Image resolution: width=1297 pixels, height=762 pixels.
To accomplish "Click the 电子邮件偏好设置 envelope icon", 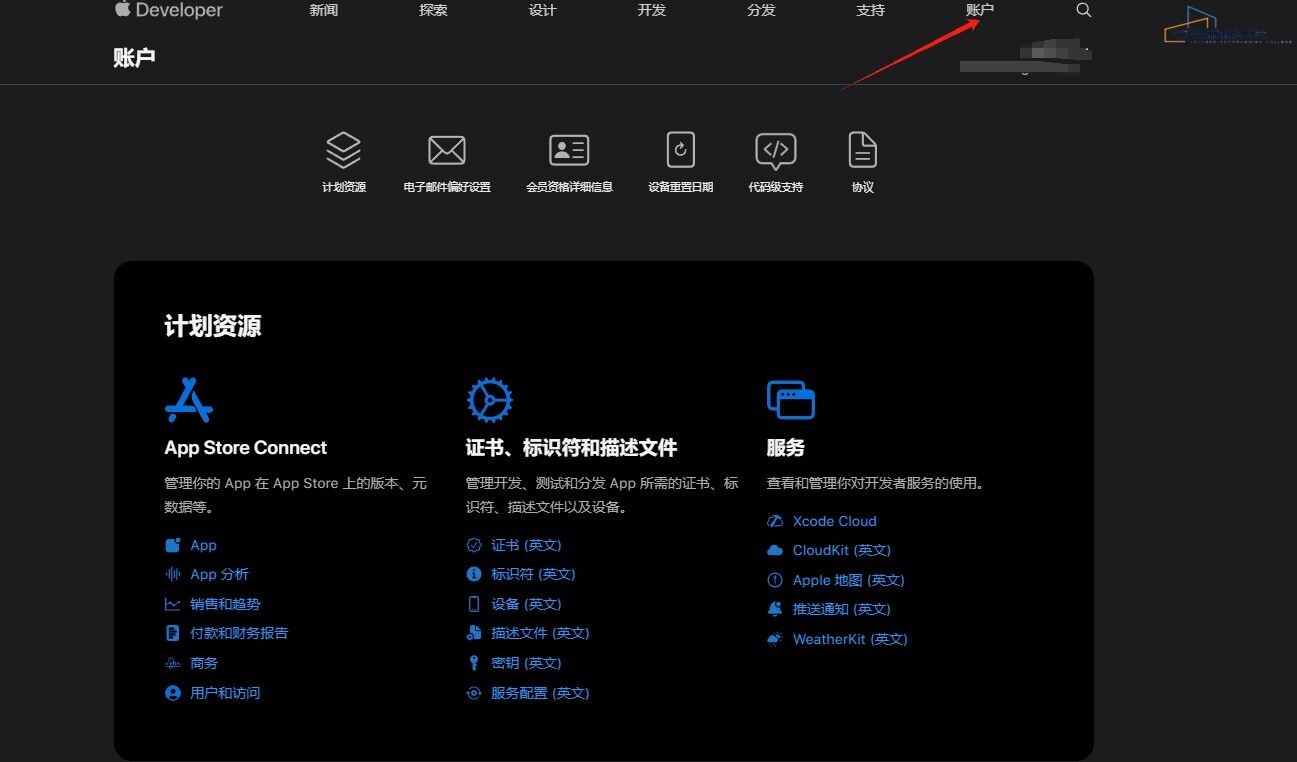I will tap(447, 150).
